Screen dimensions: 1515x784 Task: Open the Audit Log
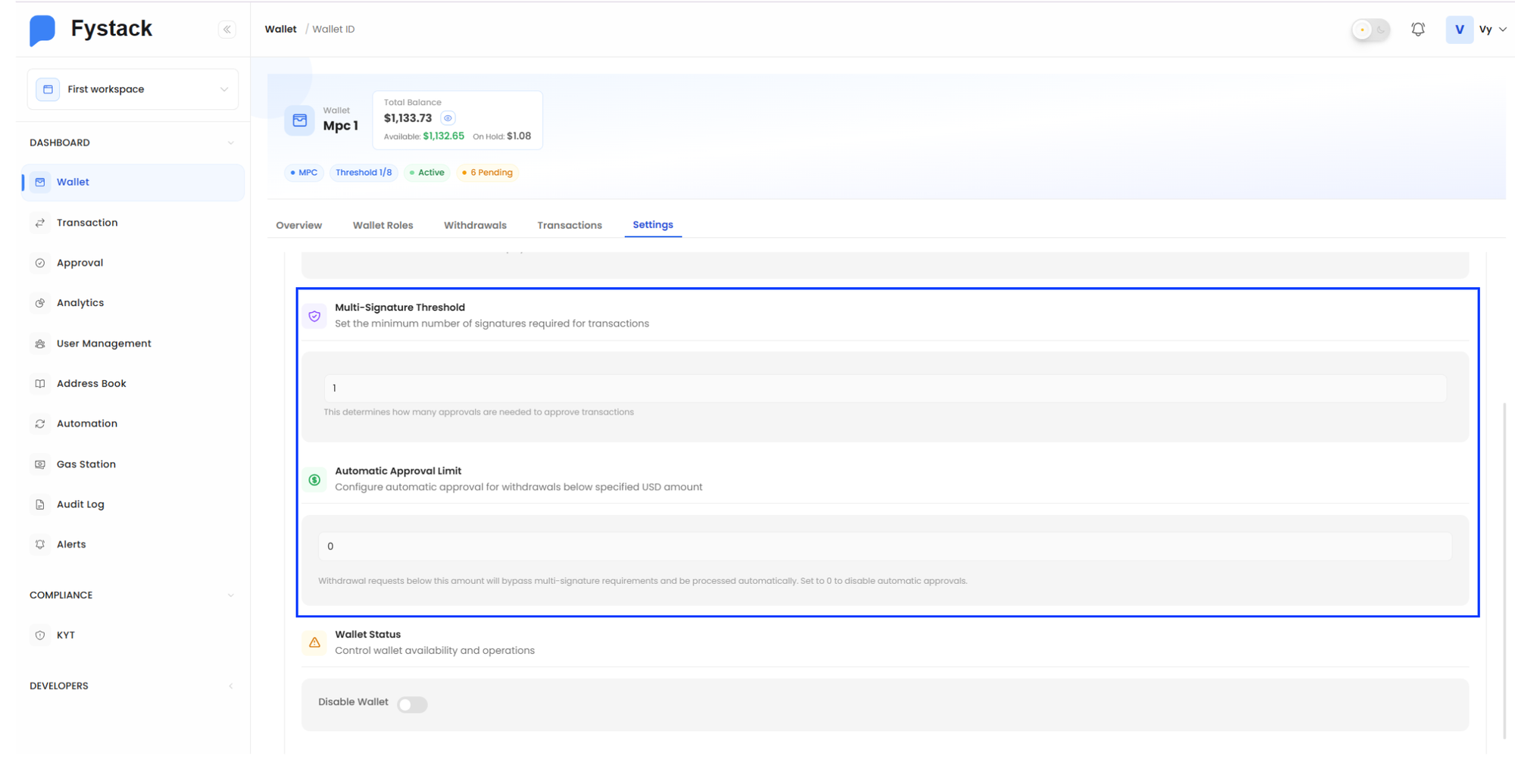coord(80,504)
